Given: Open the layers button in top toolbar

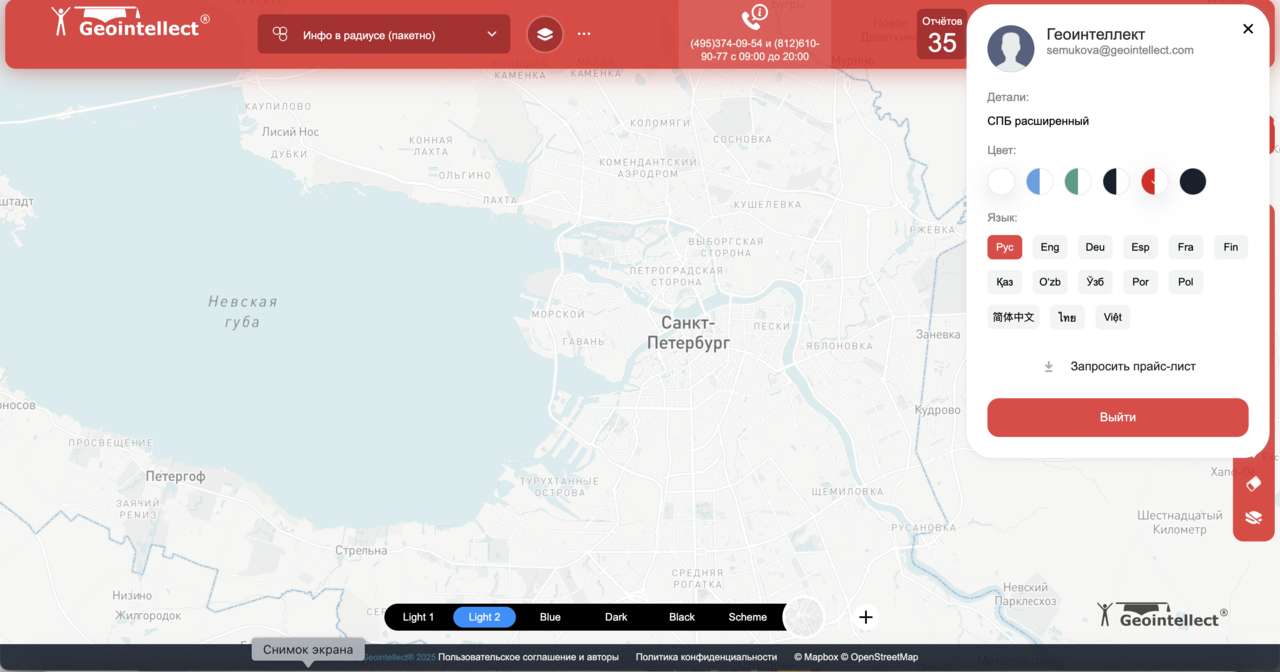Looking at the screenshot, I should pyautogui.click(x=545, y=34).
